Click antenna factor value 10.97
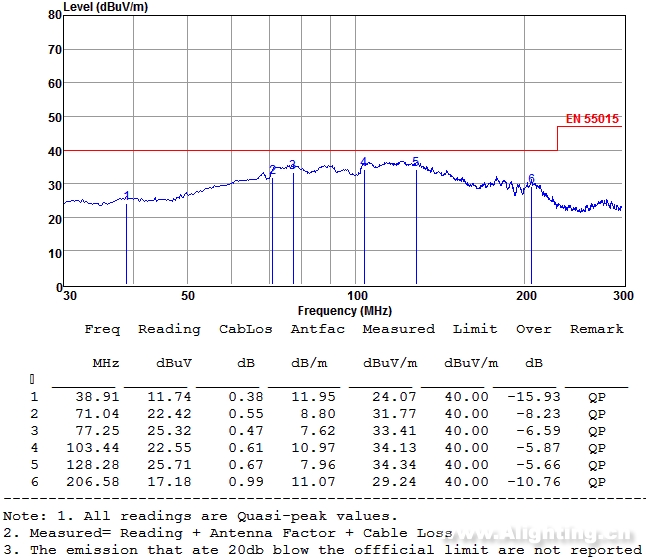This screenshot has height=558, width=646. pyautogui.click(x=314, y=448)
